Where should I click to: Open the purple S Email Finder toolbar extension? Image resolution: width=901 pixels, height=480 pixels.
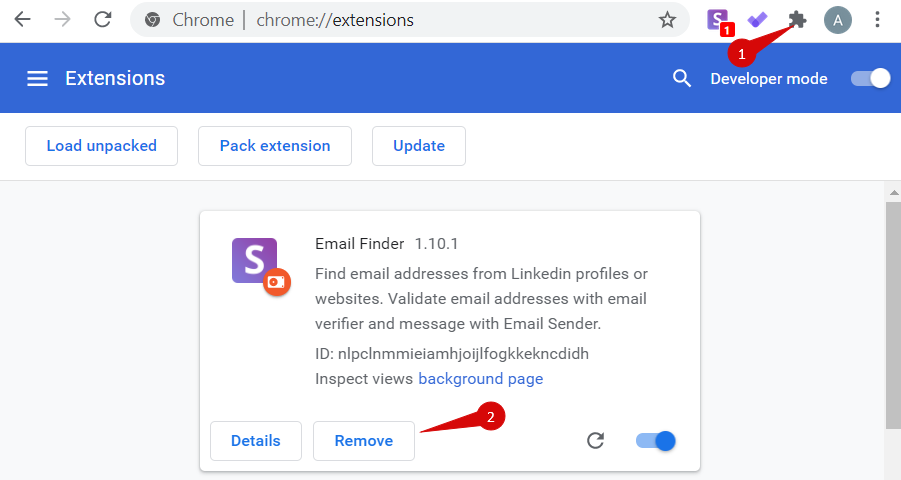719,21
